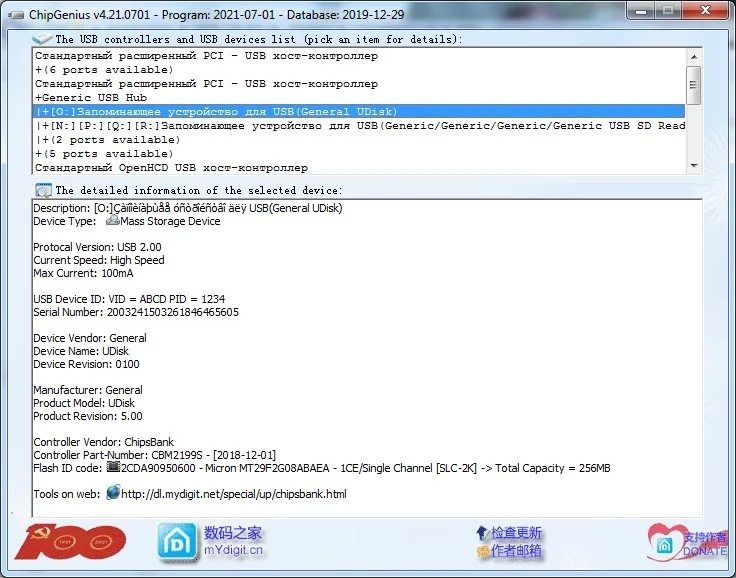Viewport: 736px width, 578px height.
Task: Select the 5 ports available row
Action: (x=359, y=154)
